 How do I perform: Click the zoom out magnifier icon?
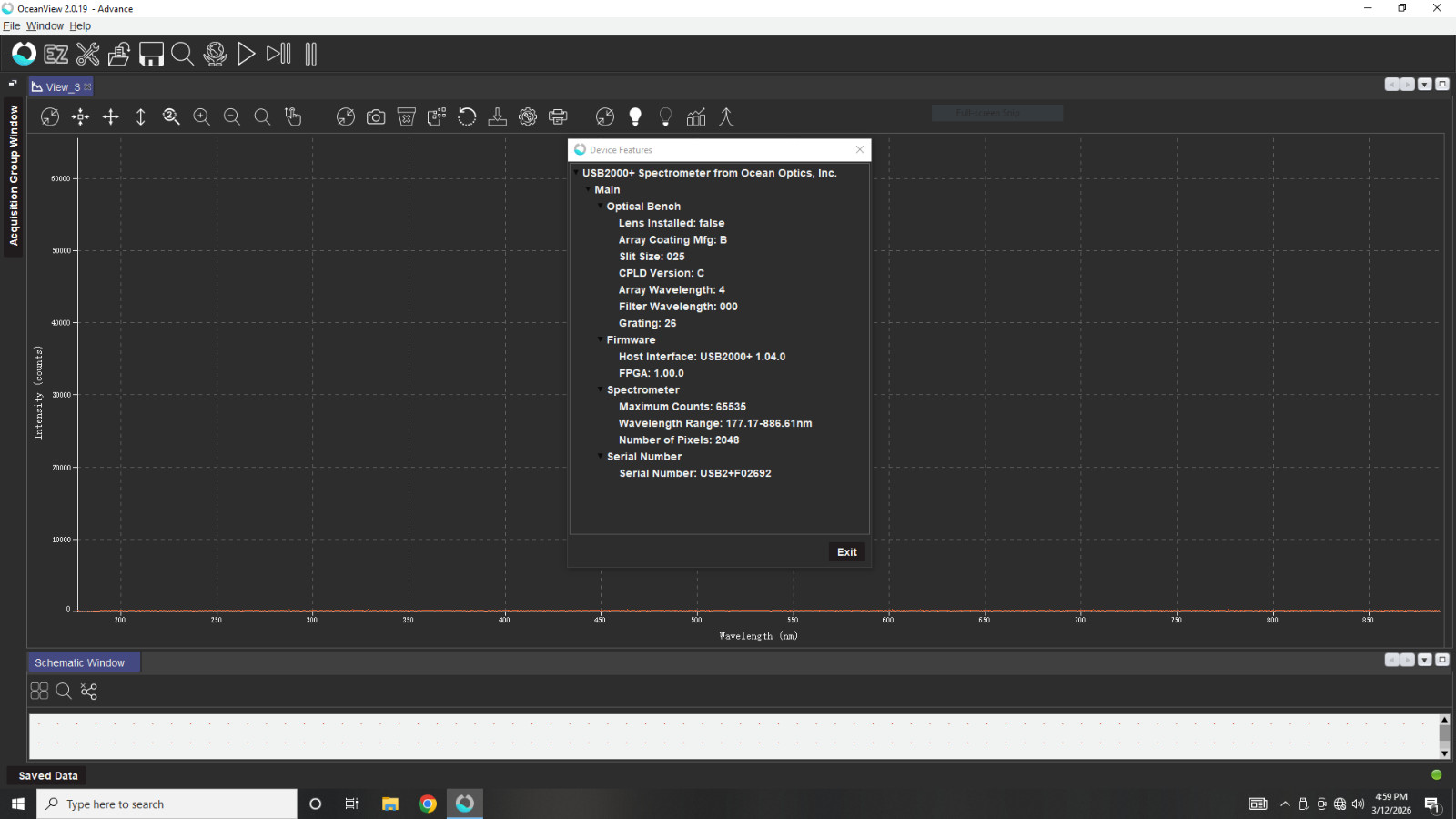232,117
